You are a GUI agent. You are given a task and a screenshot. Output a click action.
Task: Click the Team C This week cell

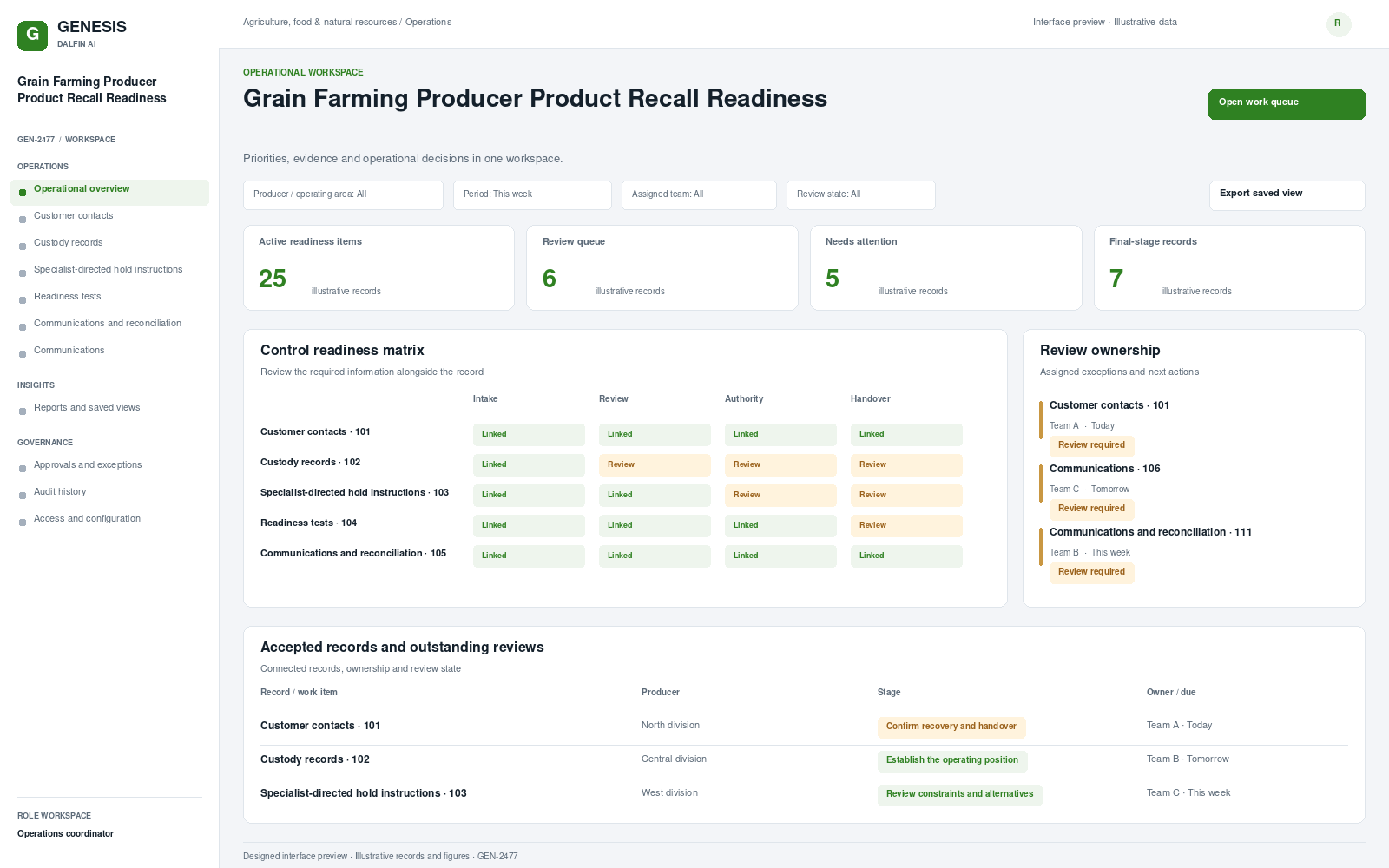(x=1188, y=793)
